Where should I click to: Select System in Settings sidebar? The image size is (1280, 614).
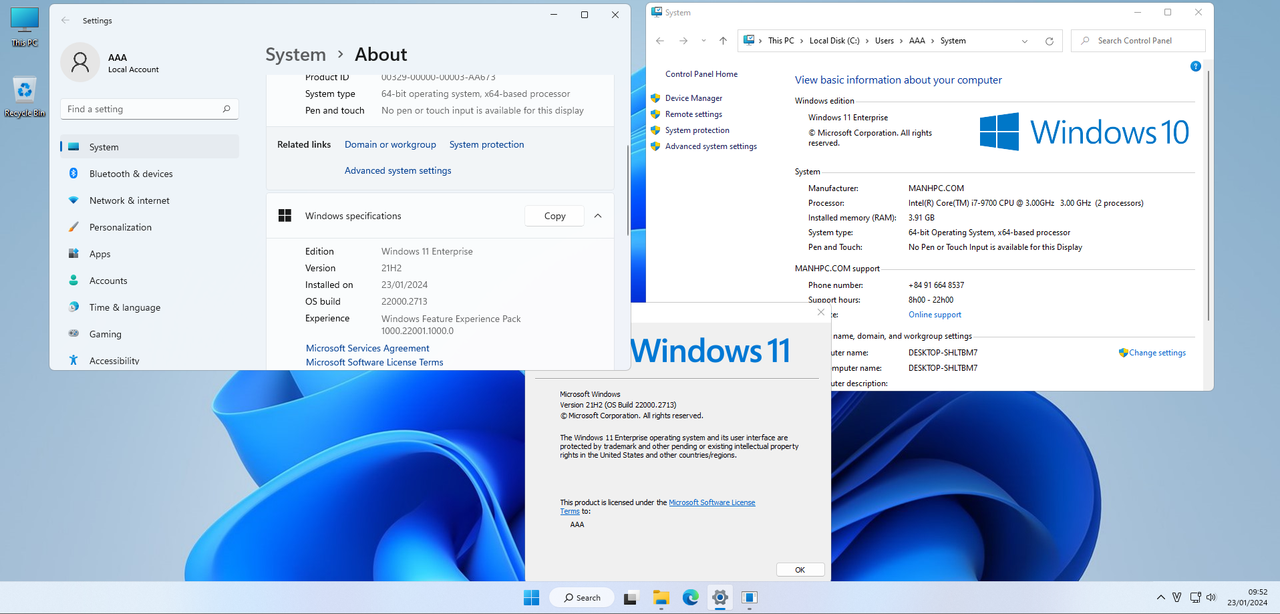click(150, 147)
